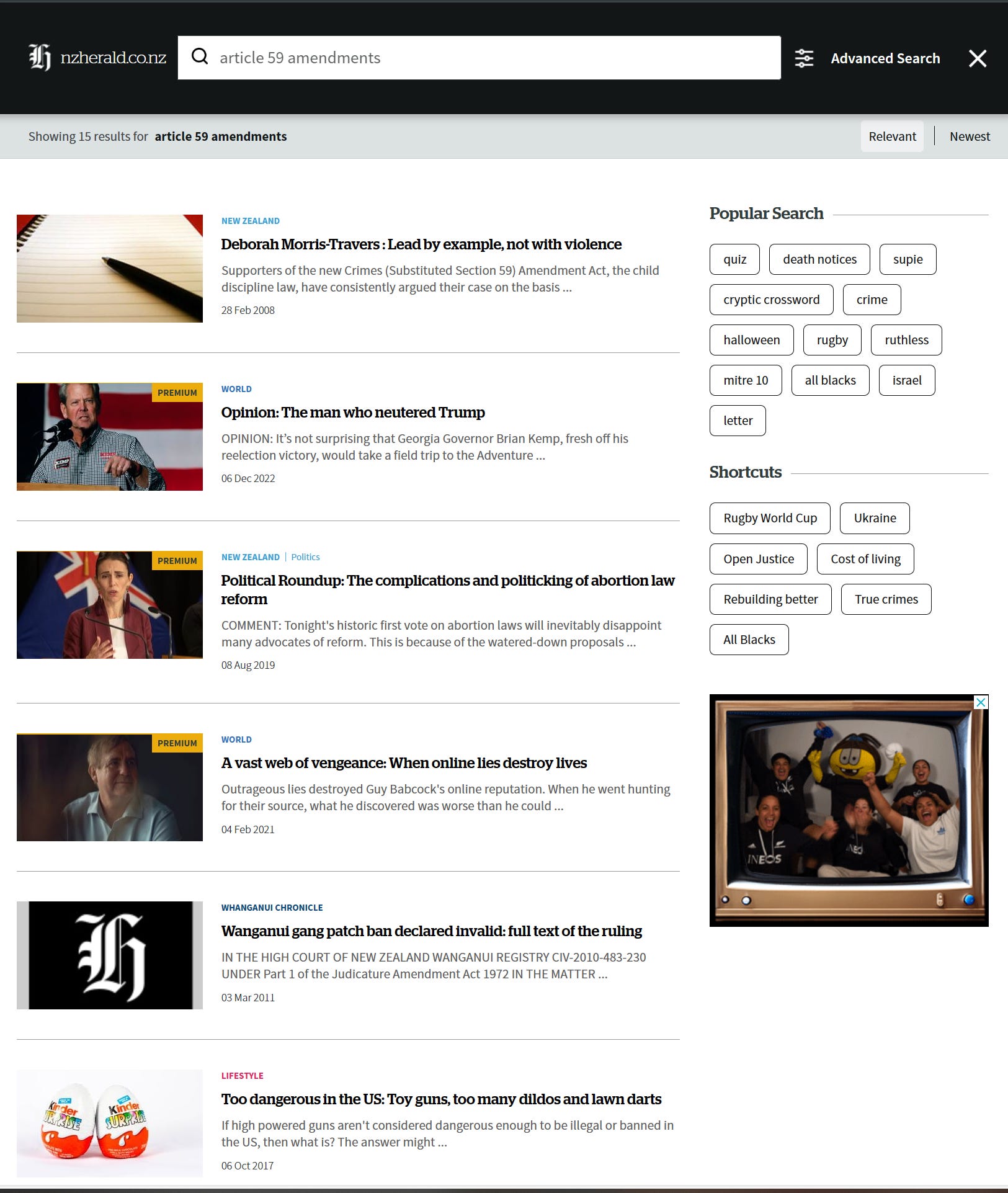Click the NZ Herald logo icon
1008x1193 pixels.
40,58
